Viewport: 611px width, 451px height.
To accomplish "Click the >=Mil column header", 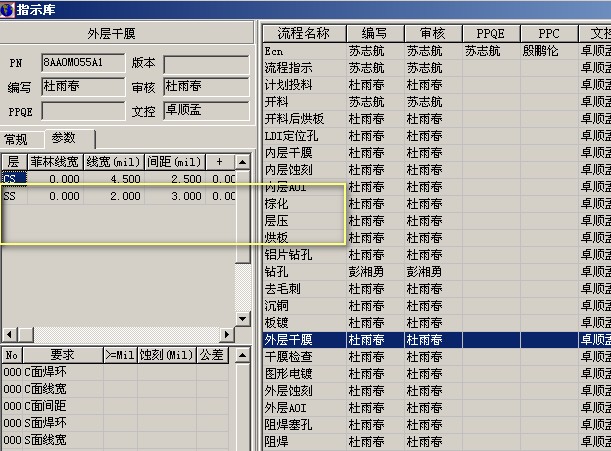I will coord(120,355).
